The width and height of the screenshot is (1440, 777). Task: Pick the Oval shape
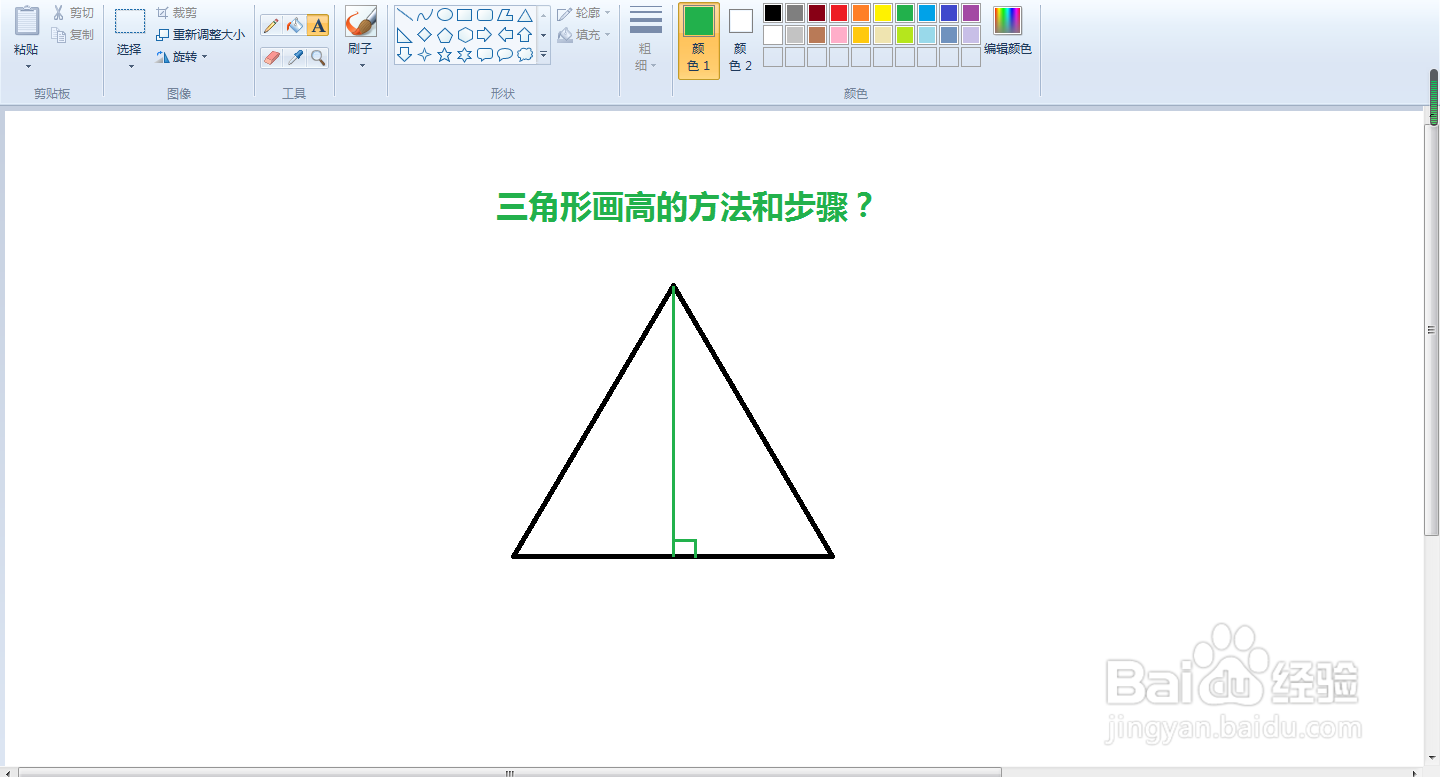pos(444,15)
